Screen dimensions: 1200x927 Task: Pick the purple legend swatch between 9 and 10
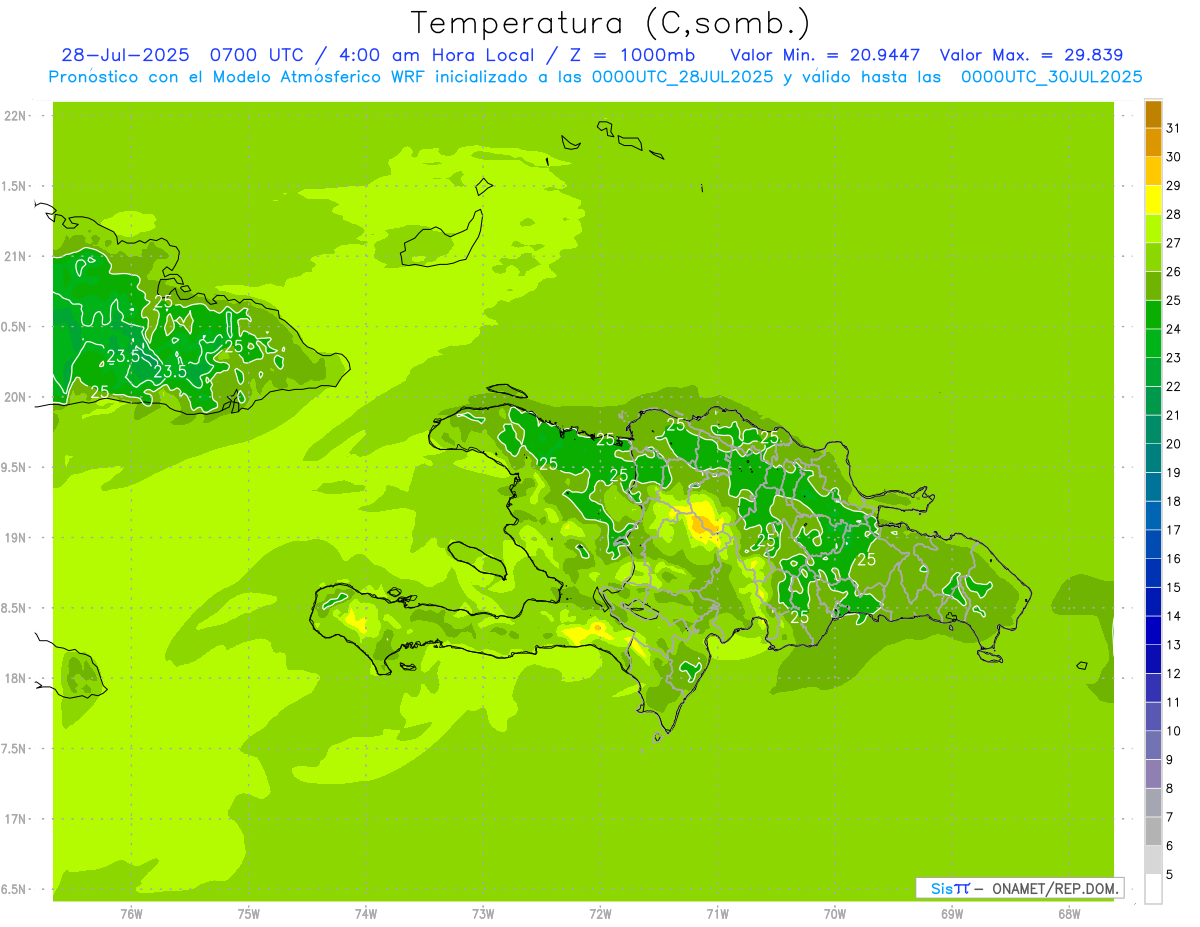(x=1153, y=745)
